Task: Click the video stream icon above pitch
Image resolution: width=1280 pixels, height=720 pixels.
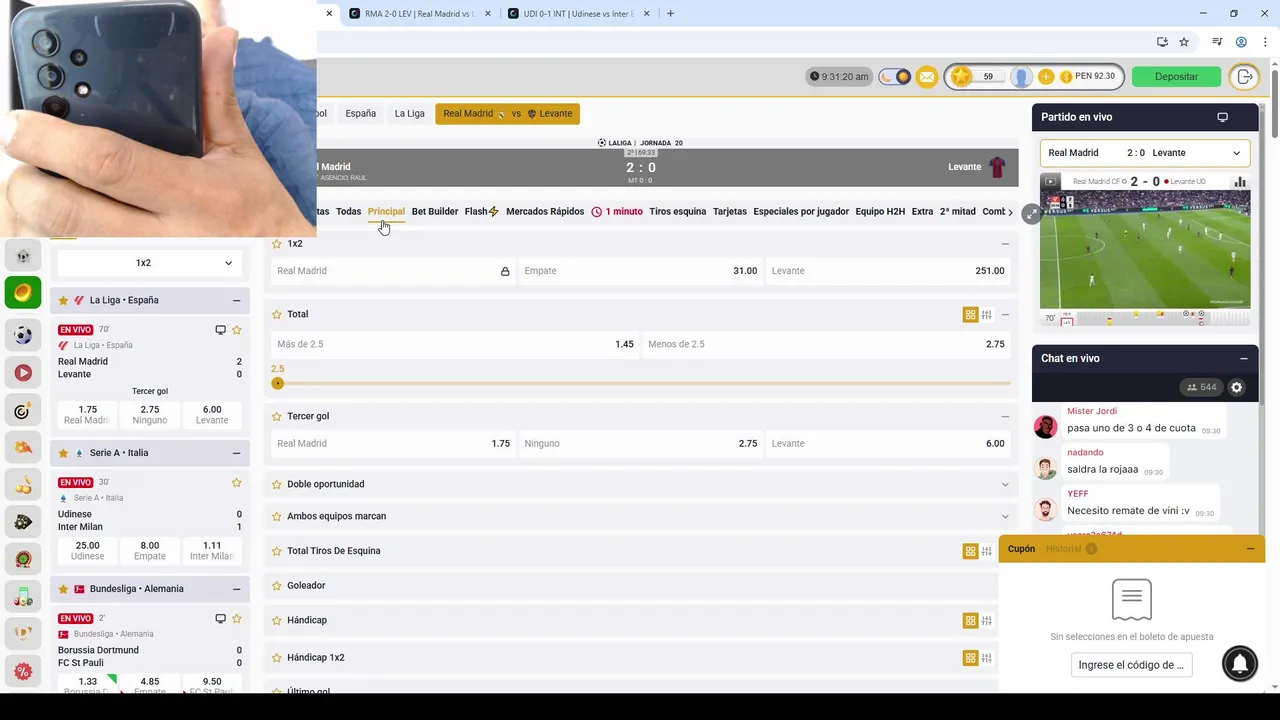Action: (x=1050, y=182)
